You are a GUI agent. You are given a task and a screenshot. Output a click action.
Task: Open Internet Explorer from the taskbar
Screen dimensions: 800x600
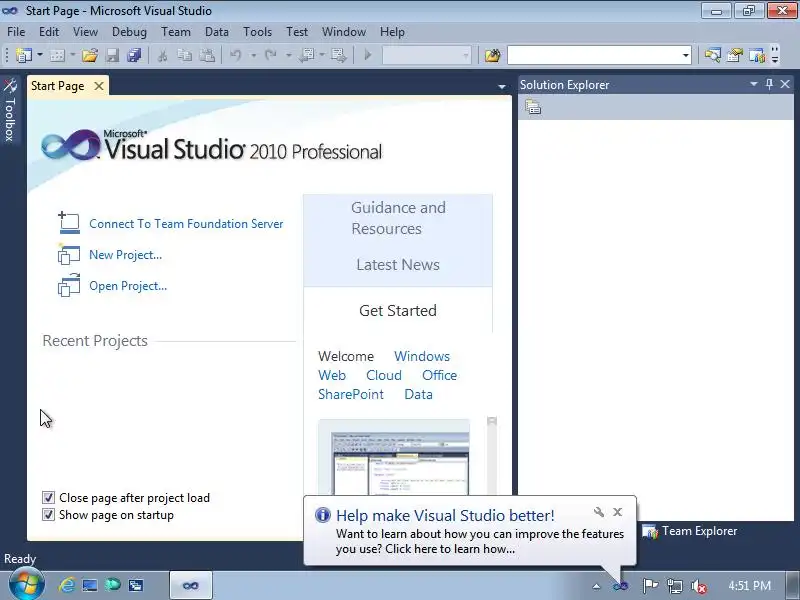point(67,585)
